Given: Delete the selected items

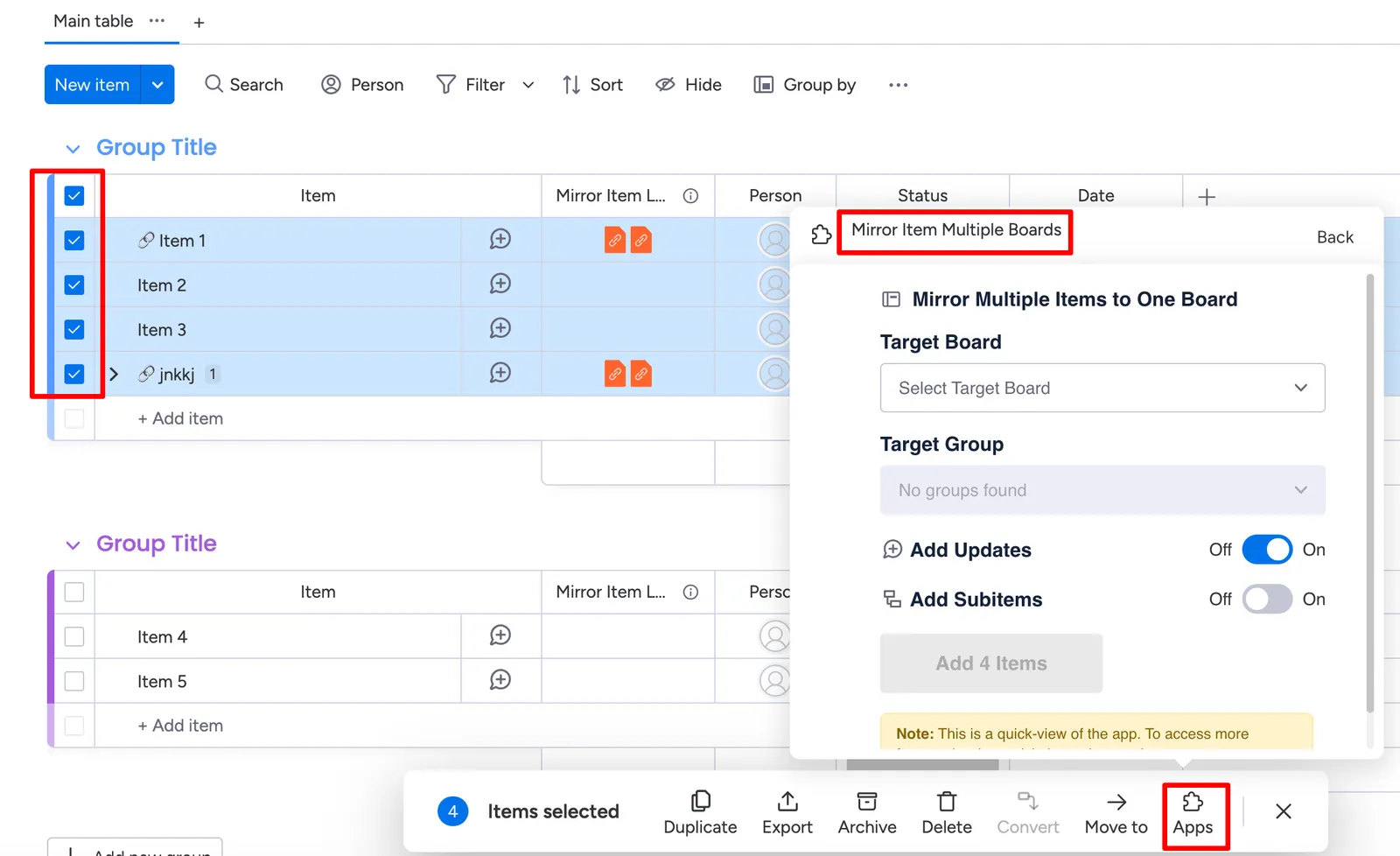Looking at the screenshot, I should coord(947,813).
